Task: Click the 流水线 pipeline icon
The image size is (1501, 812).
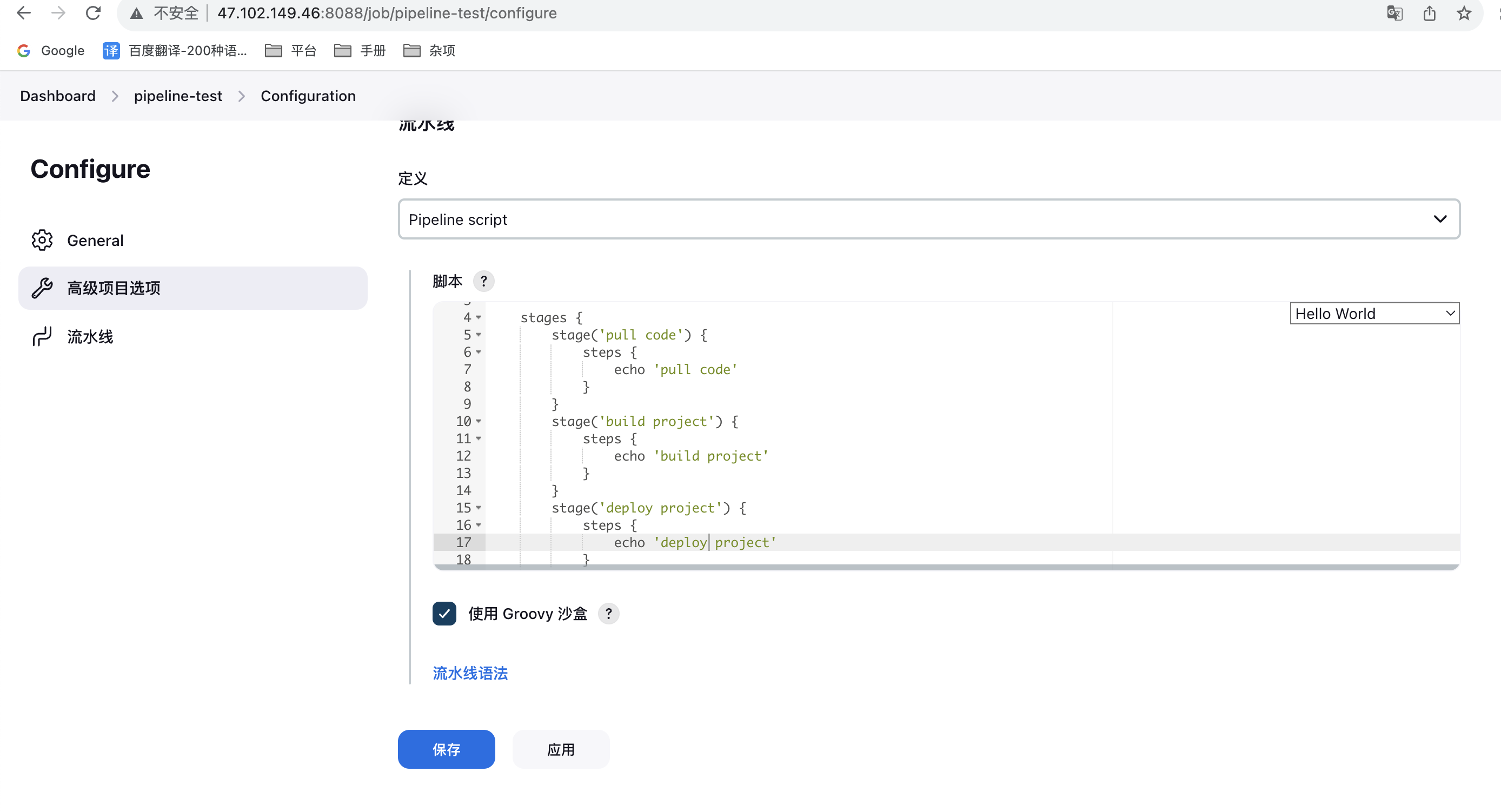Action: click(x=42, y=337)
